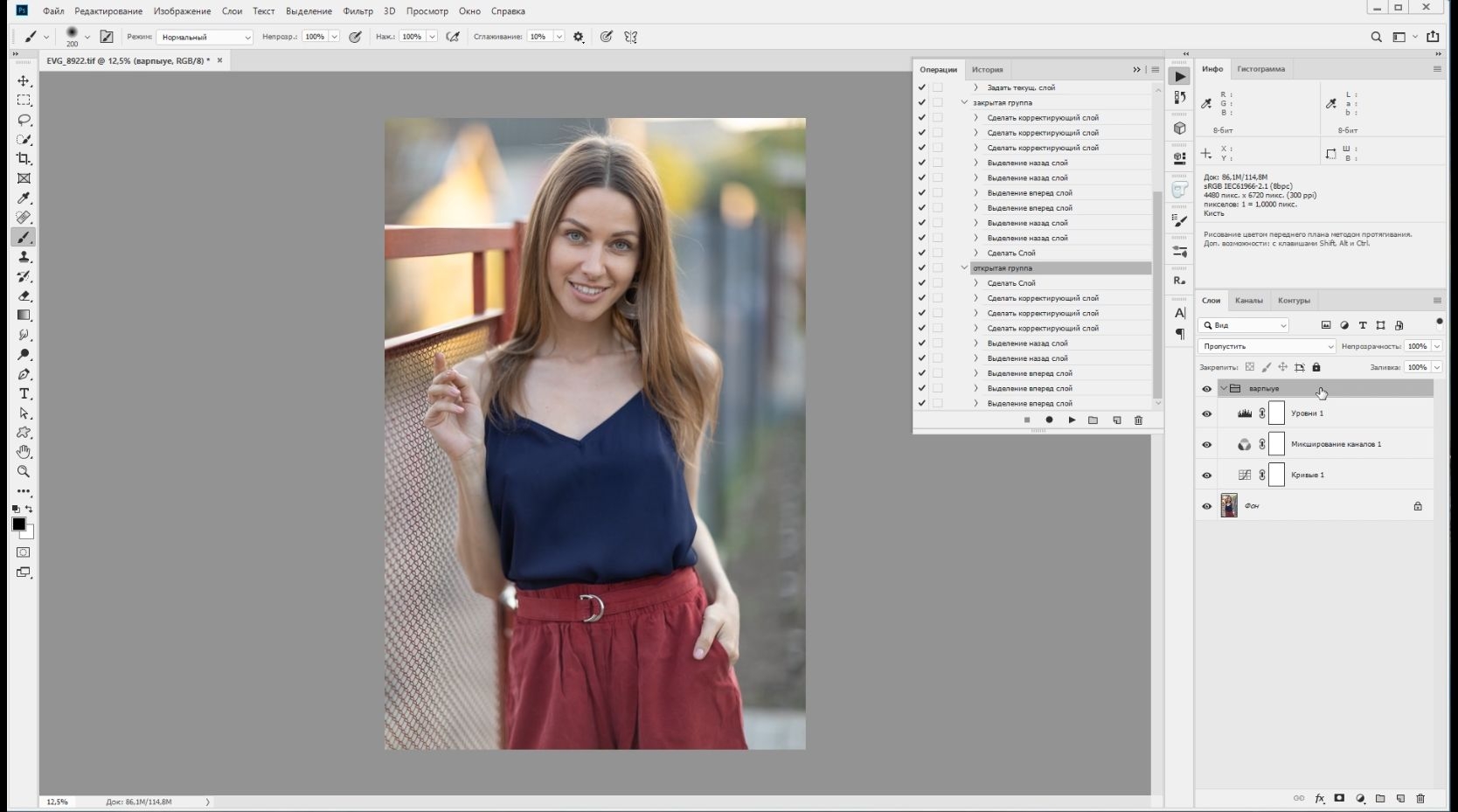
Task: Switch to the Контуры tab
Action: coord(1294,301)
